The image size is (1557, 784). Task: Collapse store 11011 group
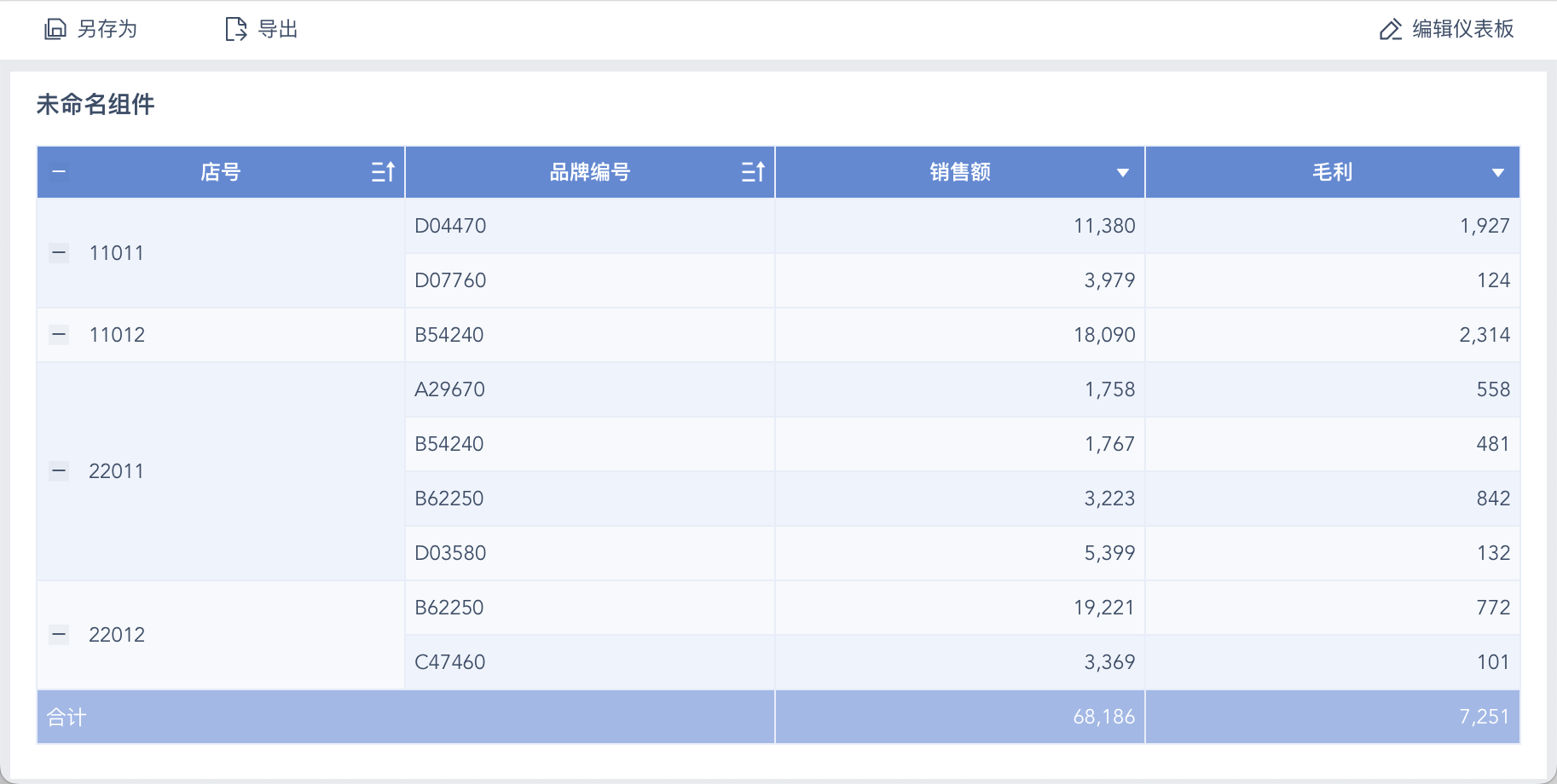pyautogui.click(x=59, y=252)
